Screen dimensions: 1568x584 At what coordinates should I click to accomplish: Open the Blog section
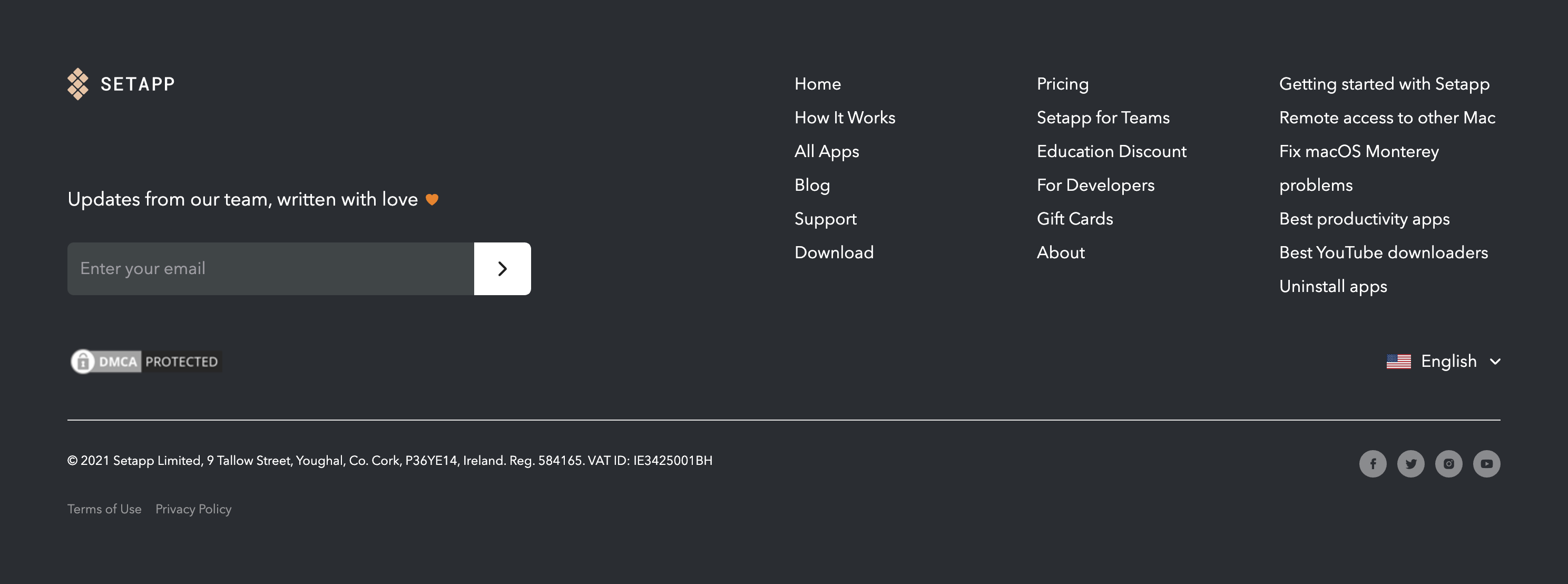[811, 185]
